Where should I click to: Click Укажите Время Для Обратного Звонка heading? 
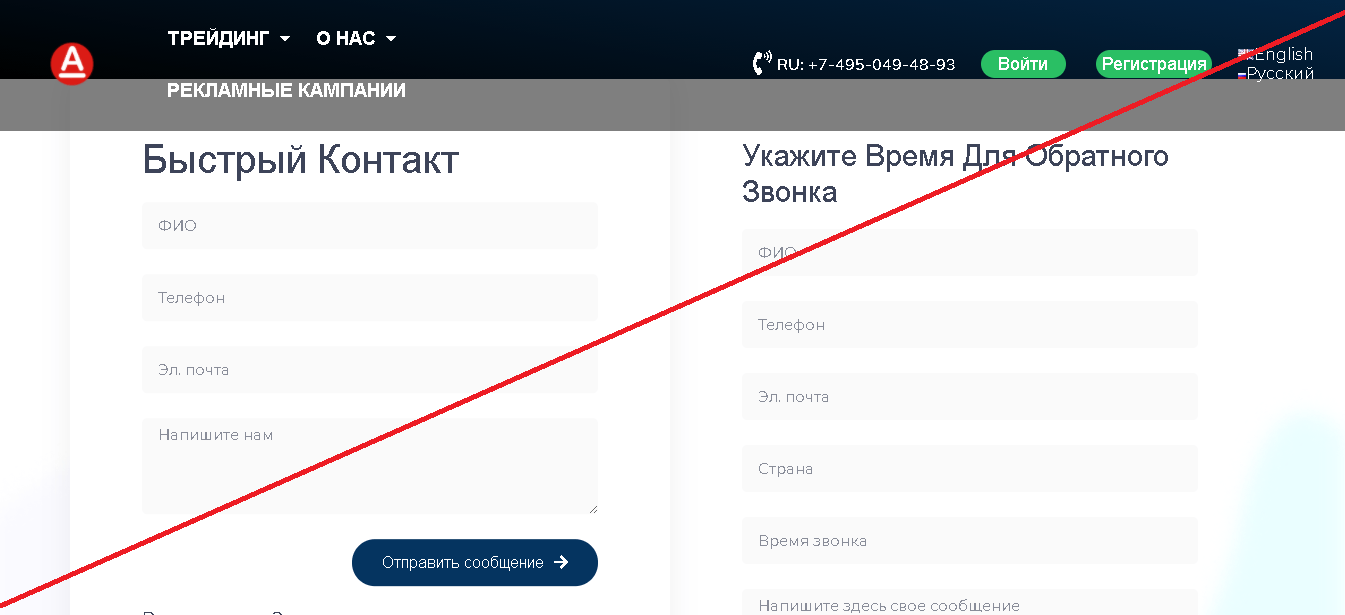point(955,173)
